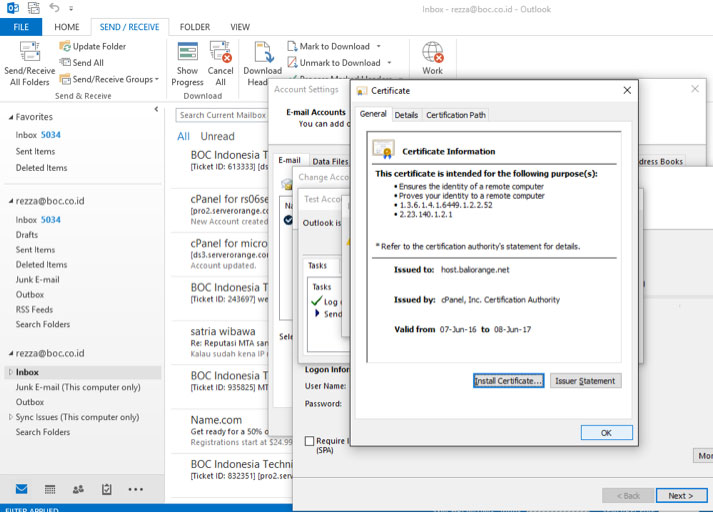Screen dimensions: 713x513
Task: Click the Update Folder icon
Action: 65,46
